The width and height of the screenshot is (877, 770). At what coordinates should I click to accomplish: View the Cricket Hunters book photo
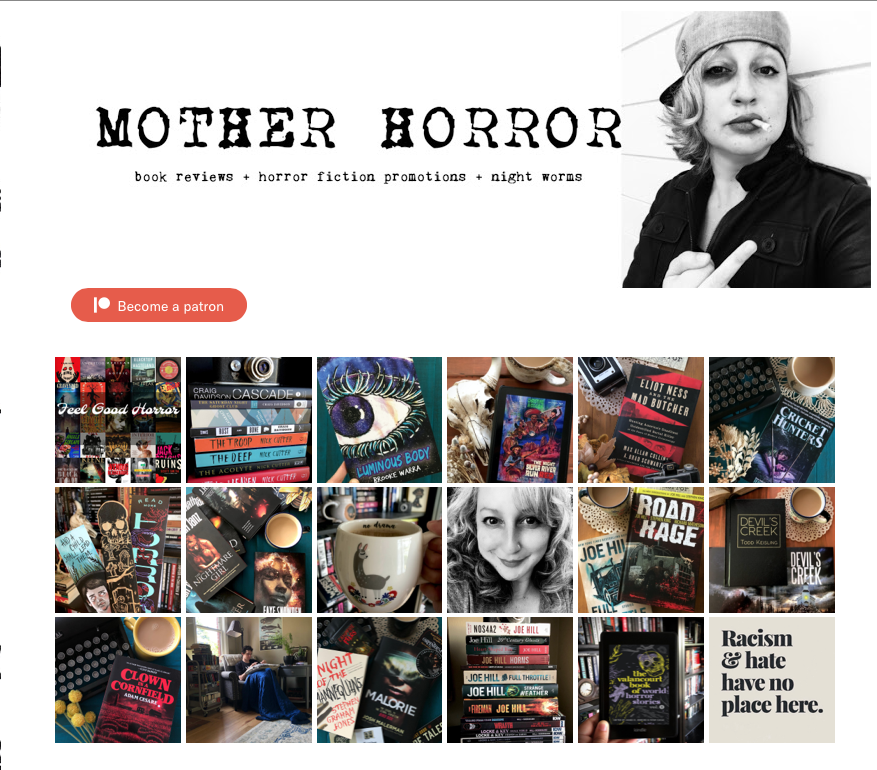point(772,420)
